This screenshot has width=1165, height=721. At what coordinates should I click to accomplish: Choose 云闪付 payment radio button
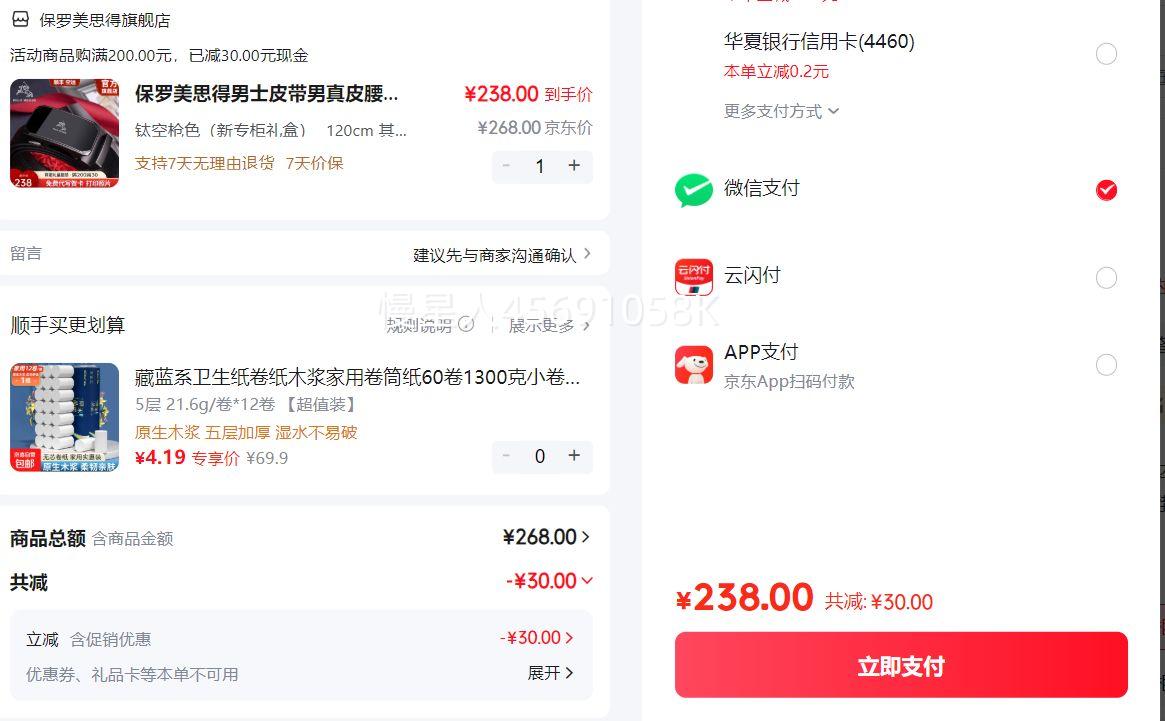pos(1106,277)
